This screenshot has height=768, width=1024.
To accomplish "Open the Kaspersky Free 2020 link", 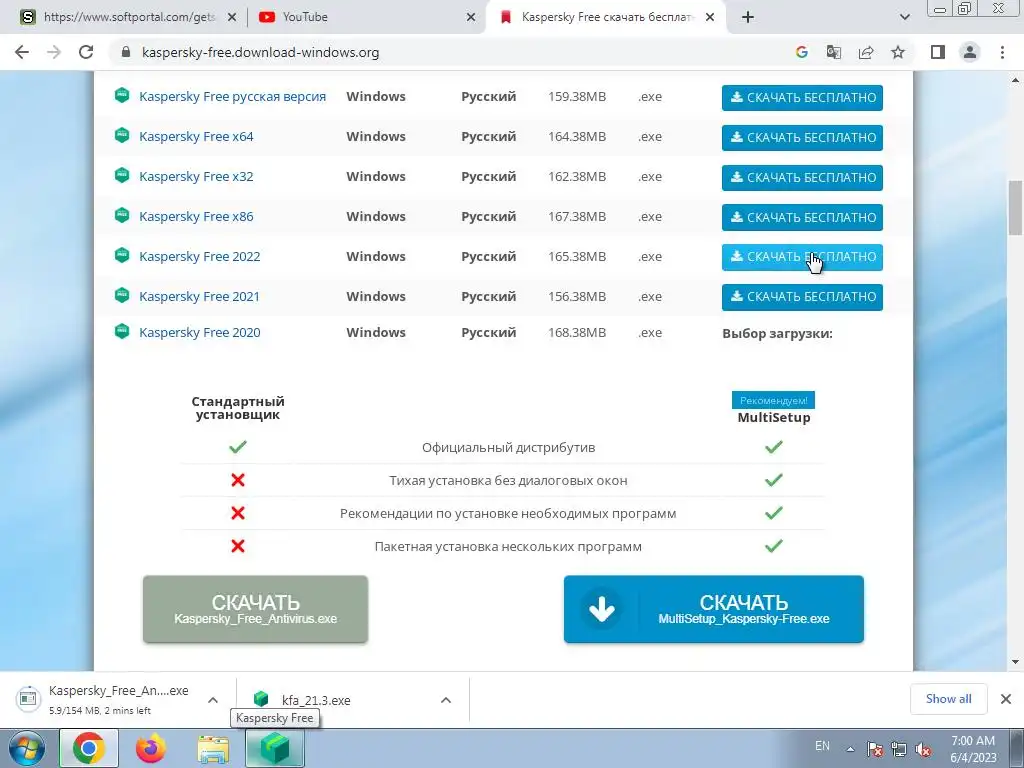I will pos(199,332).
